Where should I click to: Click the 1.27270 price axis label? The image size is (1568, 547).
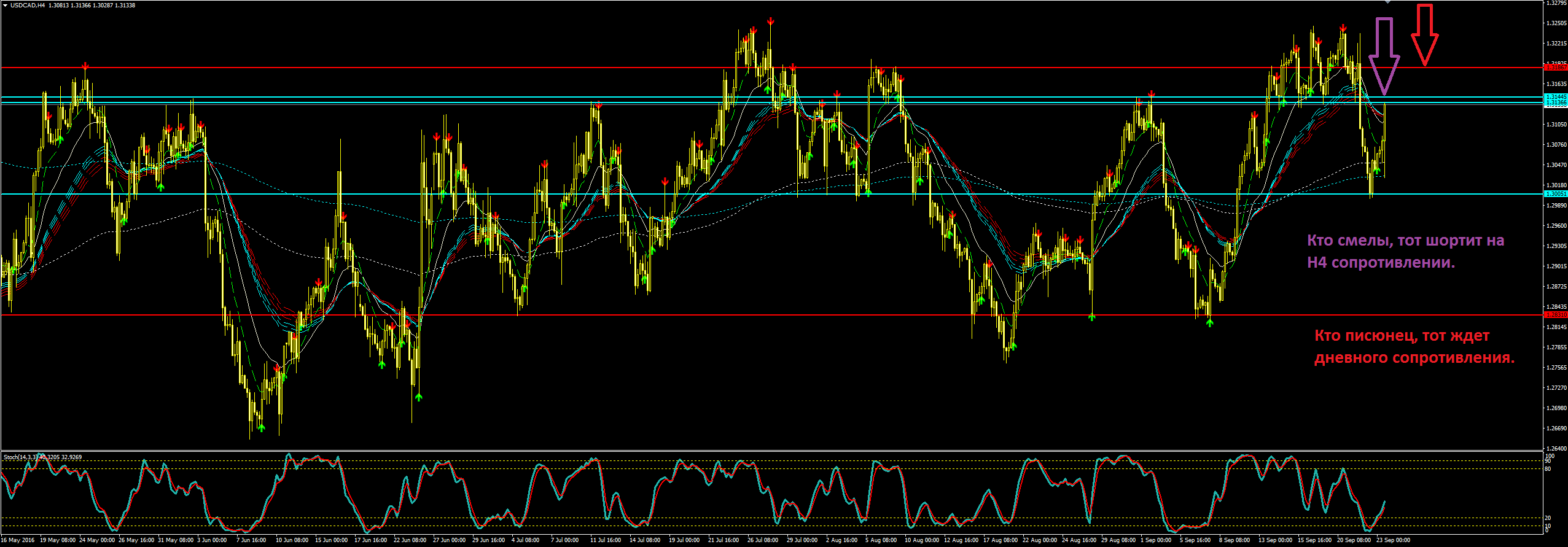[1556, 388]
